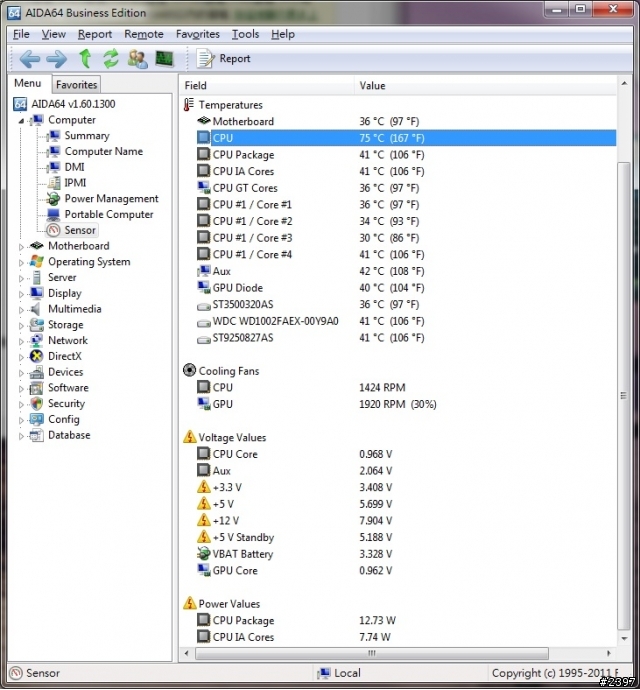Expand the Multimedia tree node
The width and height of the screenshot is (640, 690).
[21, 310]
